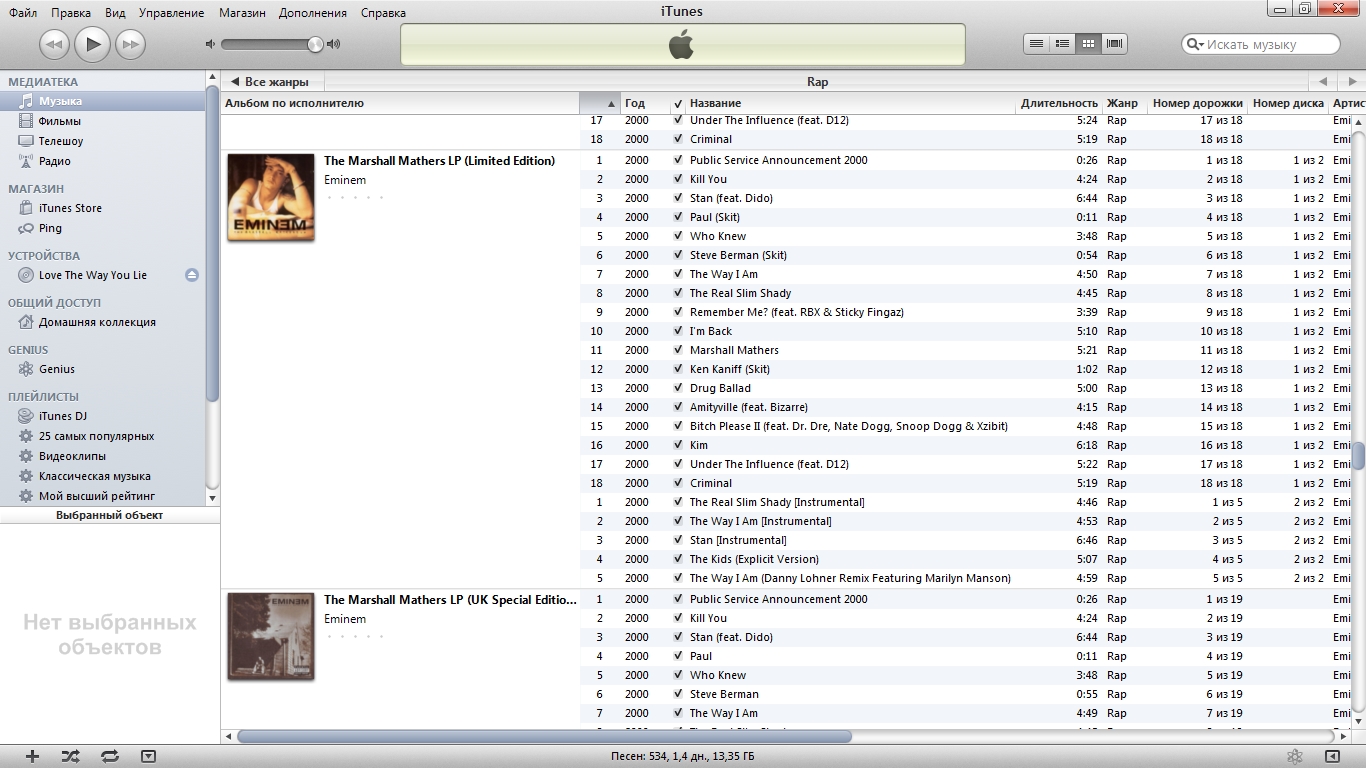The image size is (1366, 768).
Task: Open the iTunes DJ playlist icon
Action: (x=26, y=416)
